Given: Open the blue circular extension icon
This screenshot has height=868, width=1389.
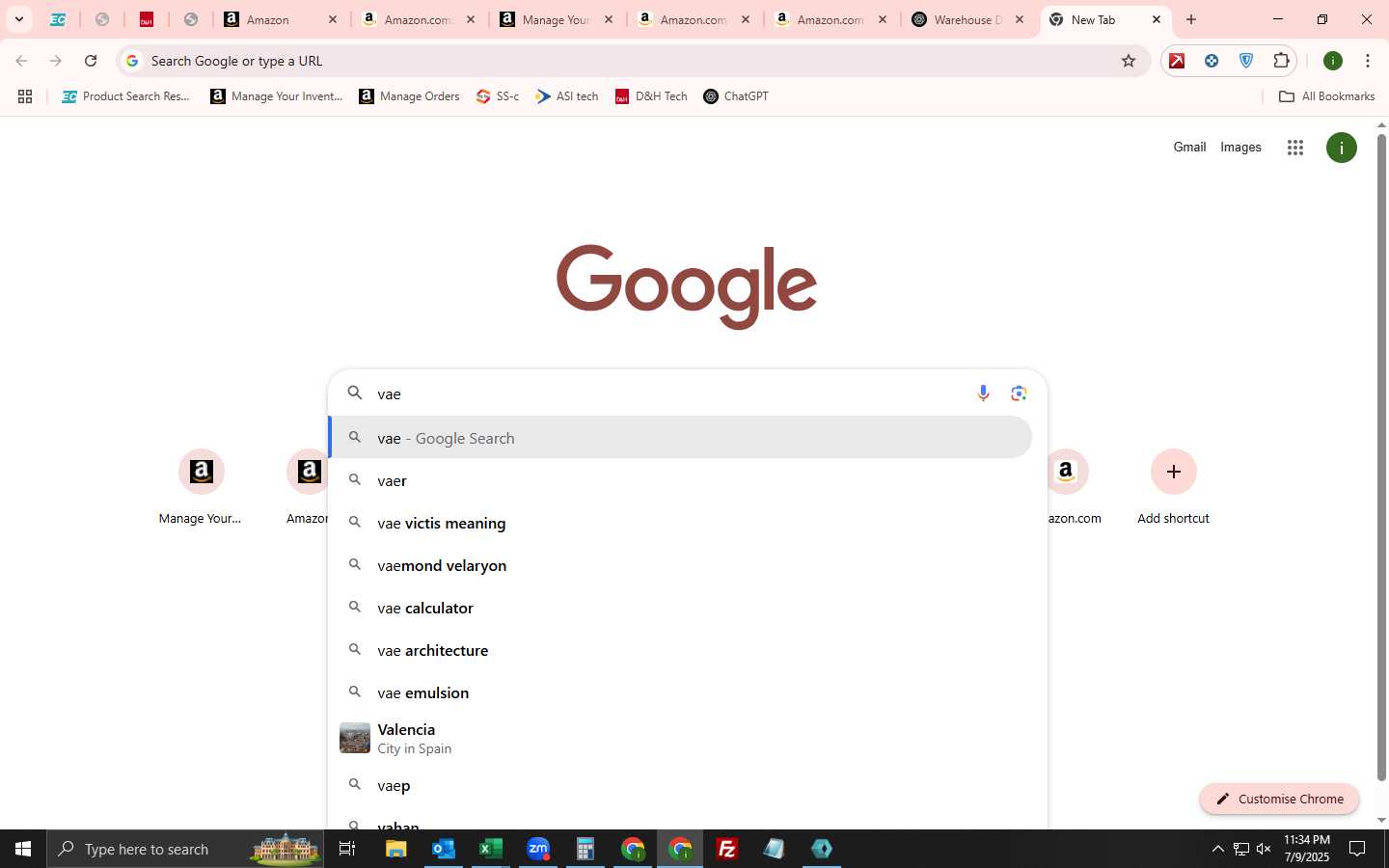Looking at the screenshot, I should click(1212, 61).
